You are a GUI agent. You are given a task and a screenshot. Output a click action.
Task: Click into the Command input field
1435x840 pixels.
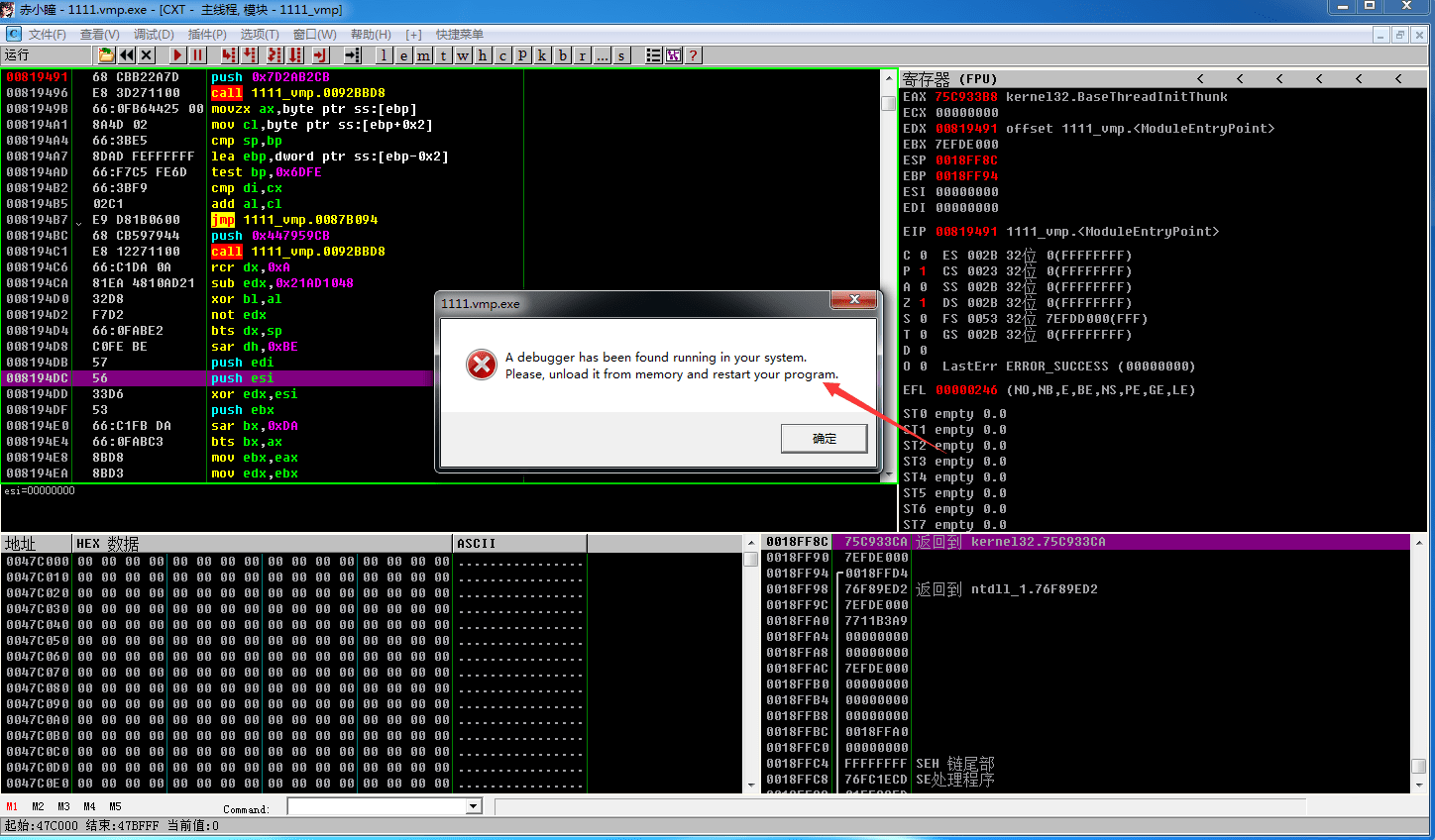pyautogui.click(x=377, y=806)
